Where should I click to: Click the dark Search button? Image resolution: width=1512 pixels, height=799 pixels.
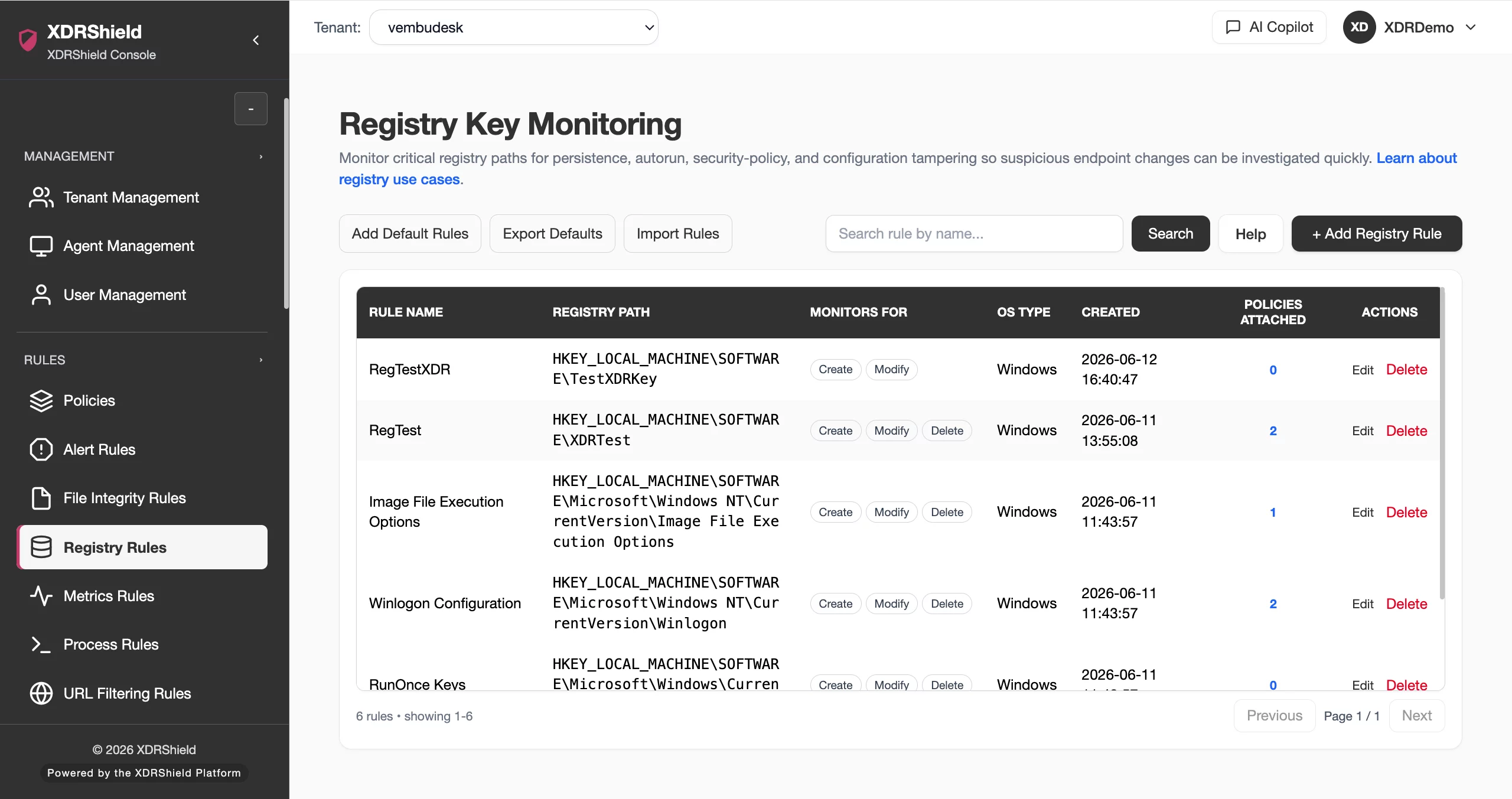(1171, 234)
